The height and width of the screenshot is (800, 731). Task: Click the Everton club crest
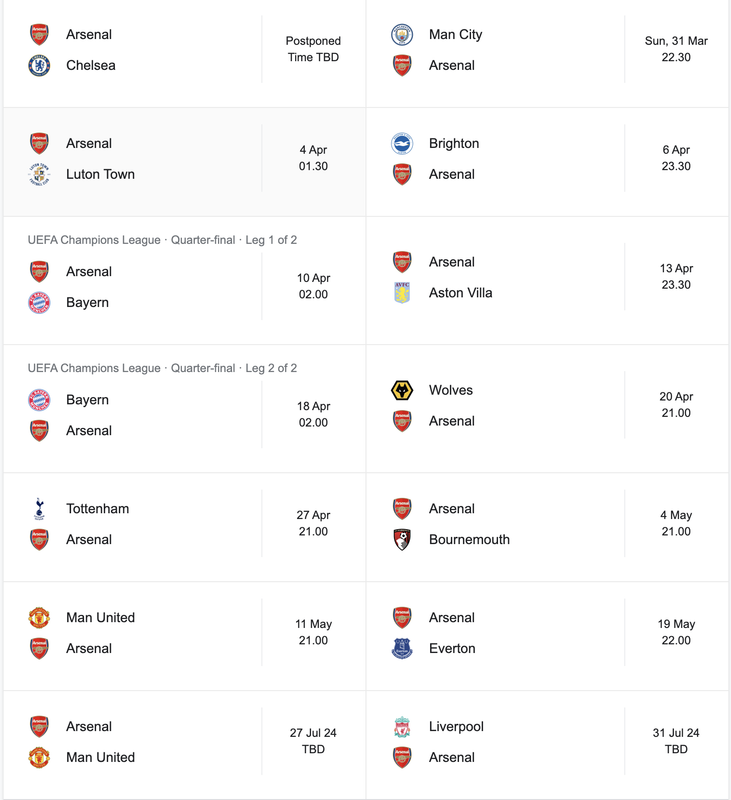pyautogui.click(x=402, y=648)
